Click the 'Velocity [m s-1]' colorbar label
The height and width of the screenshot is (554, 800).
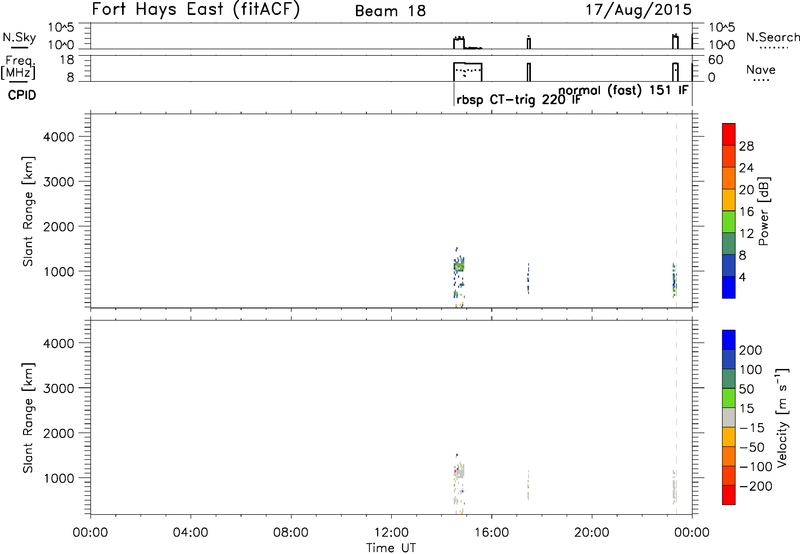[781, 417]
